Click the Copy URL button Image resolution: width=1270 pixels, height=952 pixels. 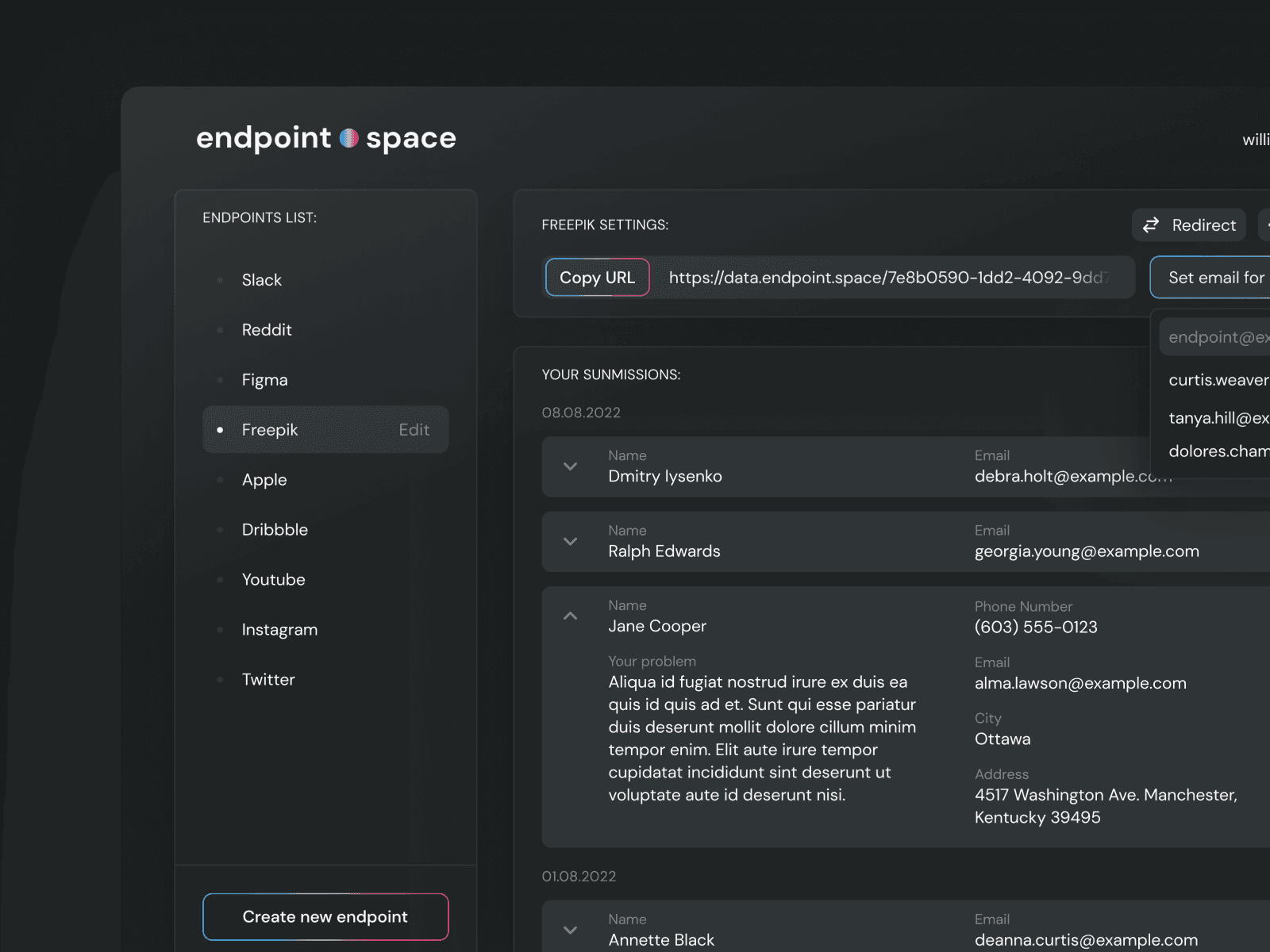pyautogui.click(x=598, y=278)
